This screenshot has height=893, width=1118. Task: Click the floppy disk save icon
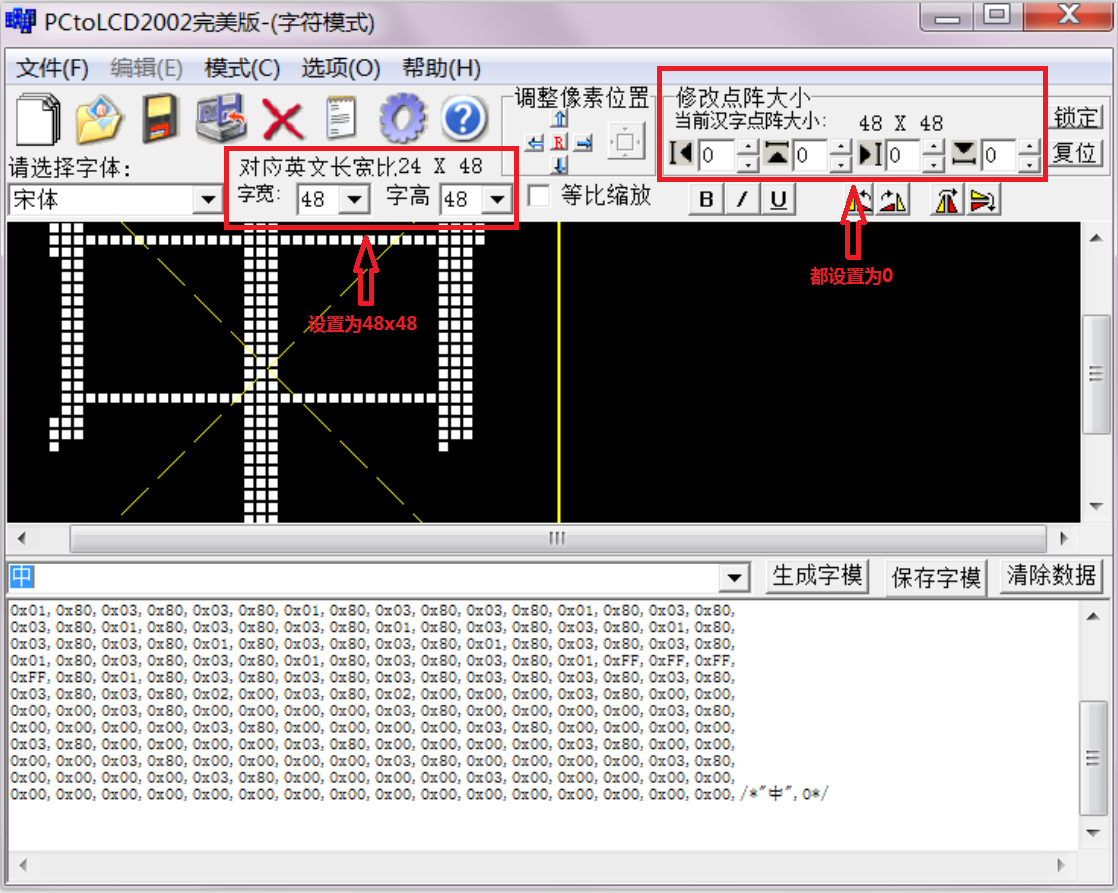160,119
